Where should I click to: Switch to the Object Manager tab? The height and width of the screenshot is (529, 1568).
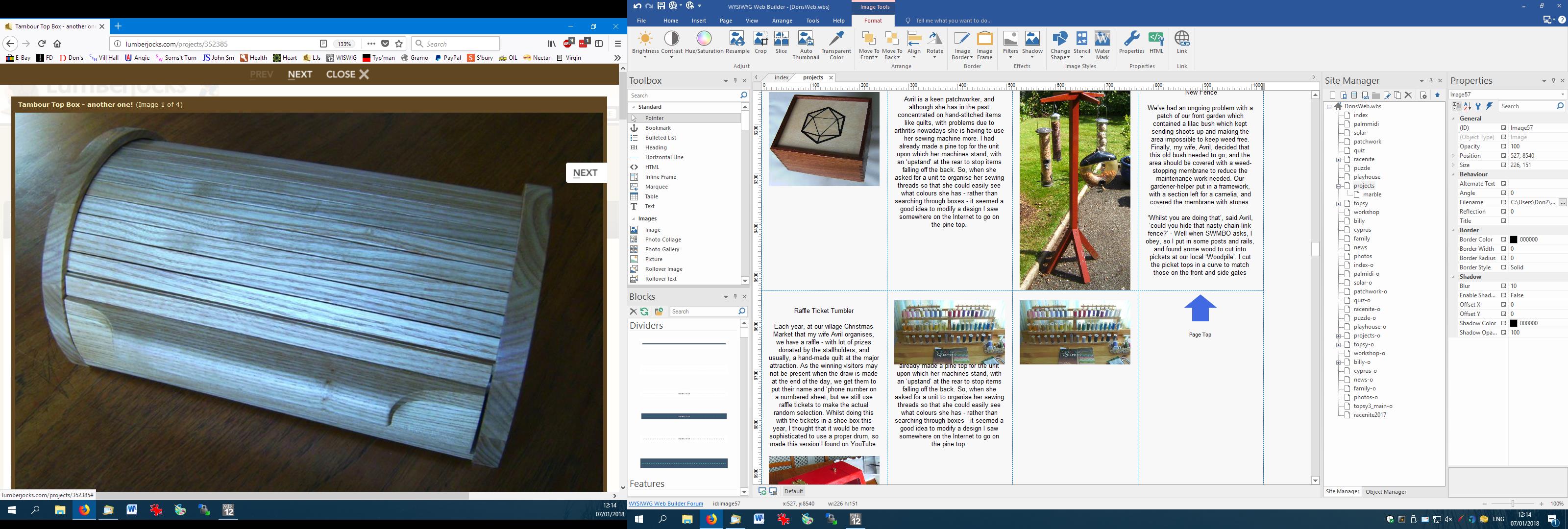[x=1385, y=492]
